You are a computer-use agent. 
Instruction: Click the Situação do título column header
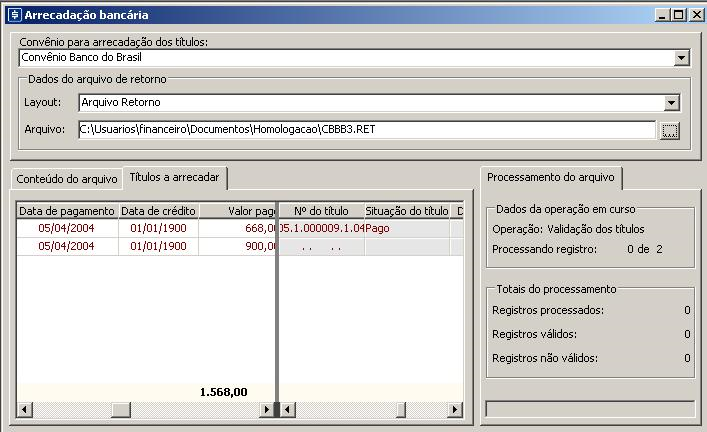[x=406, y=211]
